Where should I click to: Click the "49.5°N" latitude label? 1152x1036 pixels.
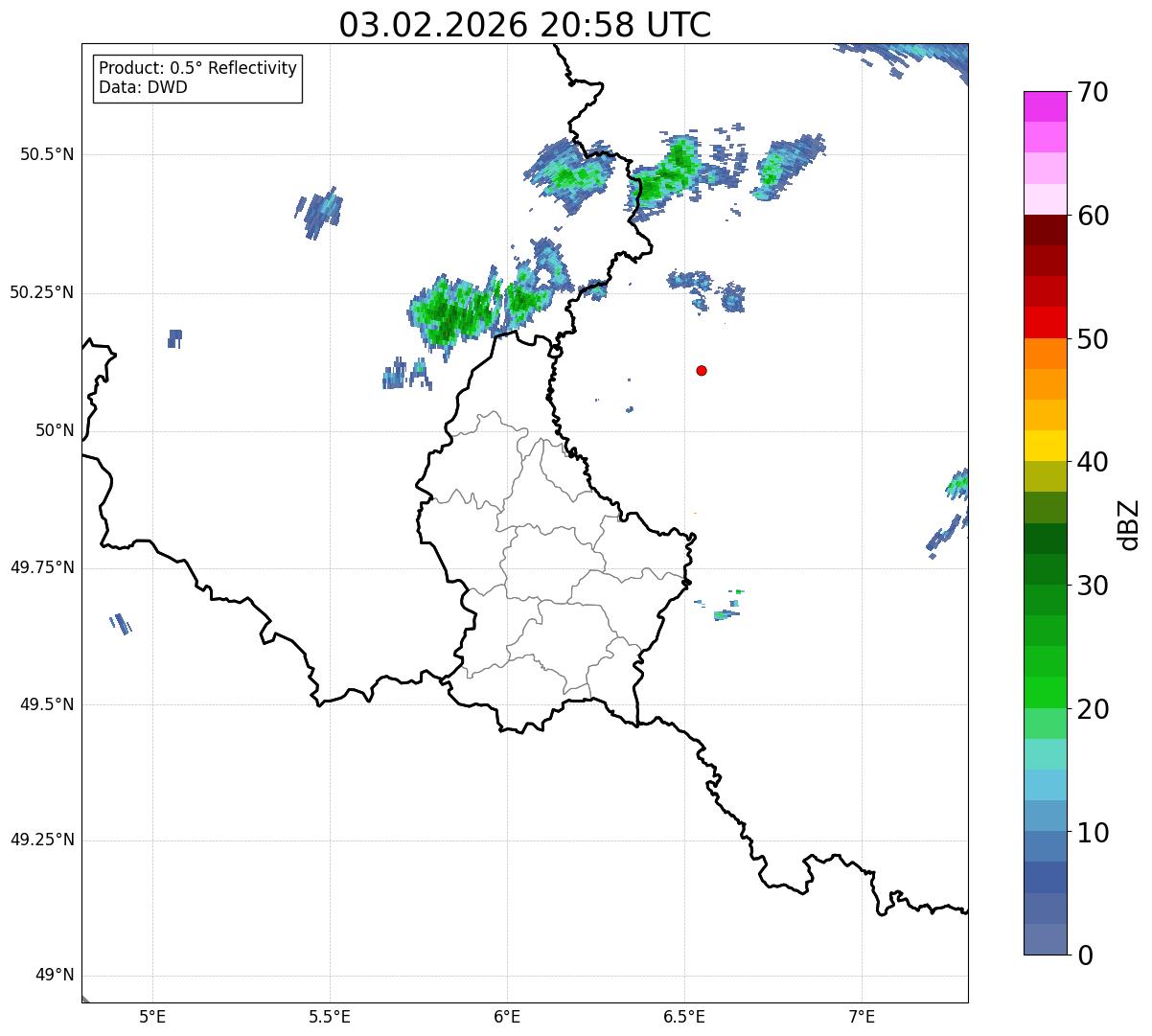point(46,704)
